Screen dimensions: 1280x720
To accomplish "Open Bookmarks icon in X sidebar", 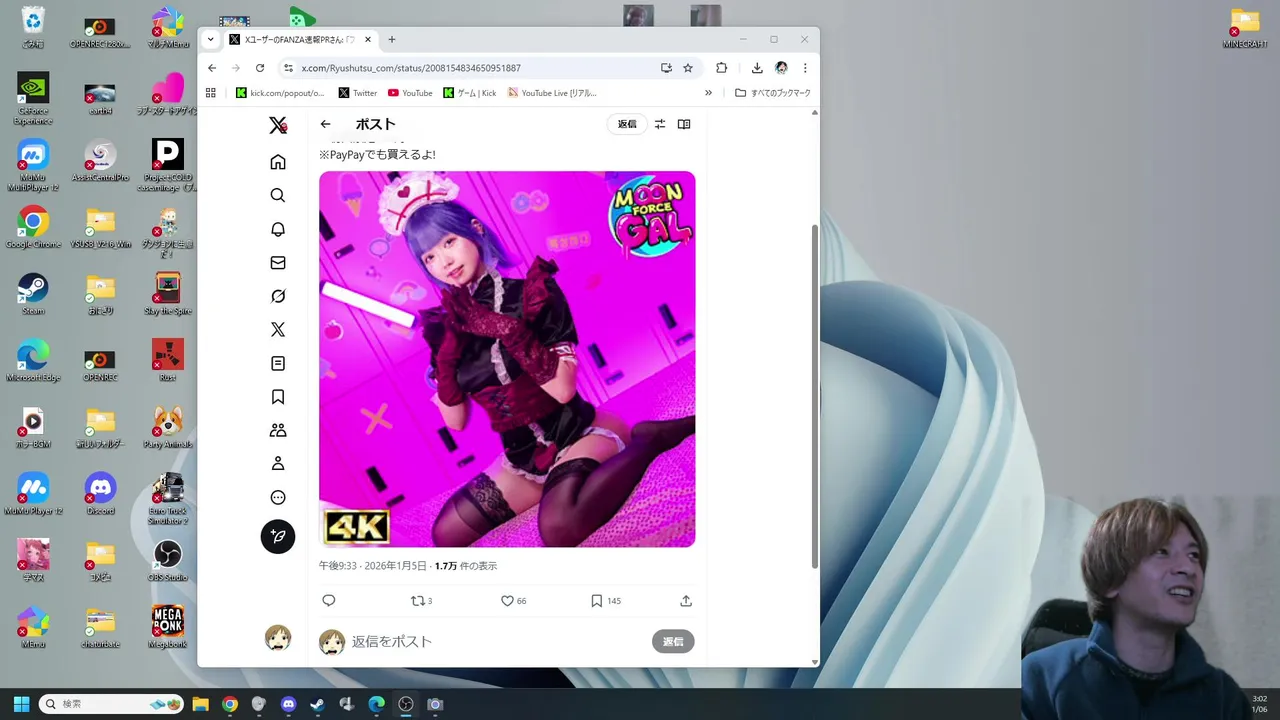I will click(278, 397).
